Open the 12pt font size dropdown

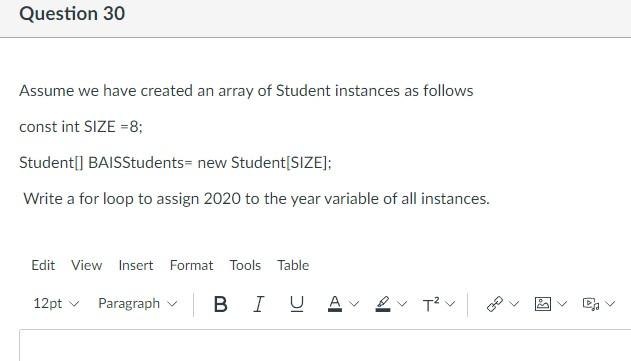pos(56,303)
